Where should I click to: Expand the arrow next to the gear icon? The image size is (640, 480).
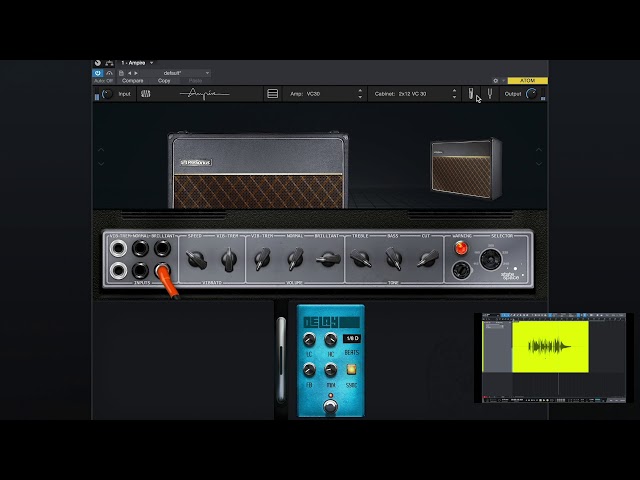tap(503, 81)
